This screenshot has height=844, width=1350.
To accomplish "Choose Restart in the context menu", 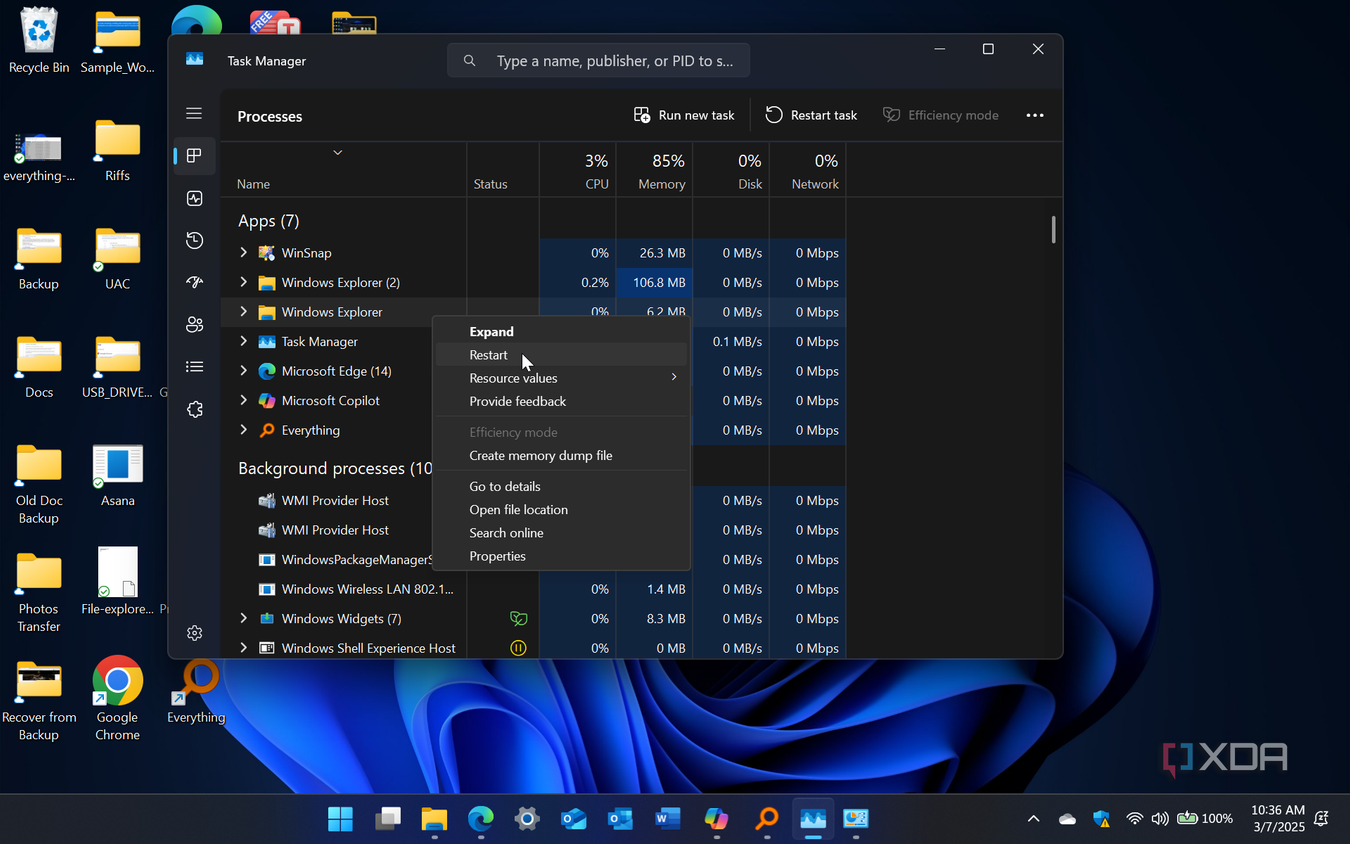I will (x=561, y=355).
